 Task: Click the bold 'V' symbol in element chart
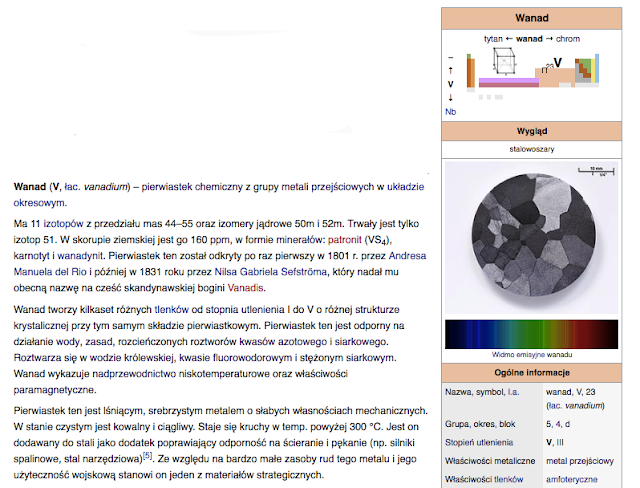tap(558, 63)
